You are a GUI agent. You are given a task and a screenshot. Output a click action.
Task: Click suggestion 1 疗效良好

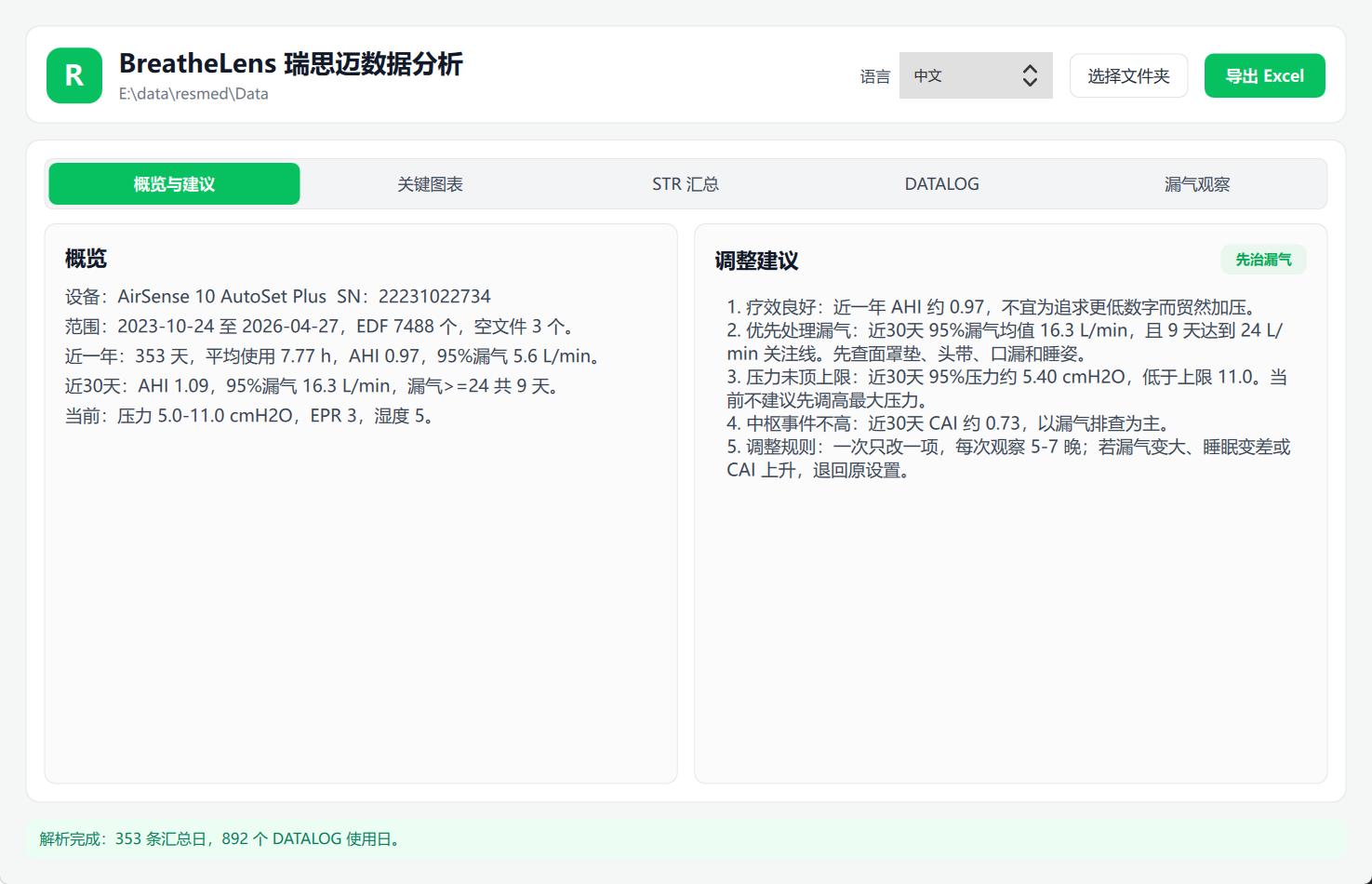point(994,307)
